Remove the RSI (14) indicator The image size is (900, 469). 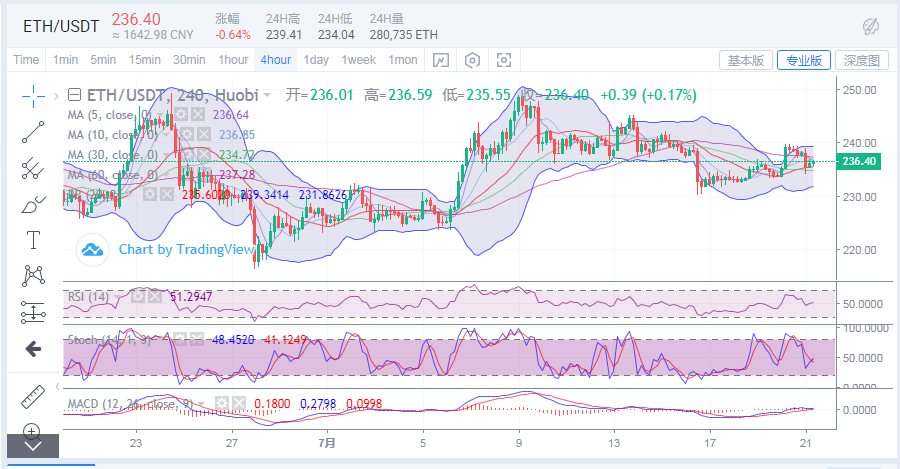pos(155,296)
